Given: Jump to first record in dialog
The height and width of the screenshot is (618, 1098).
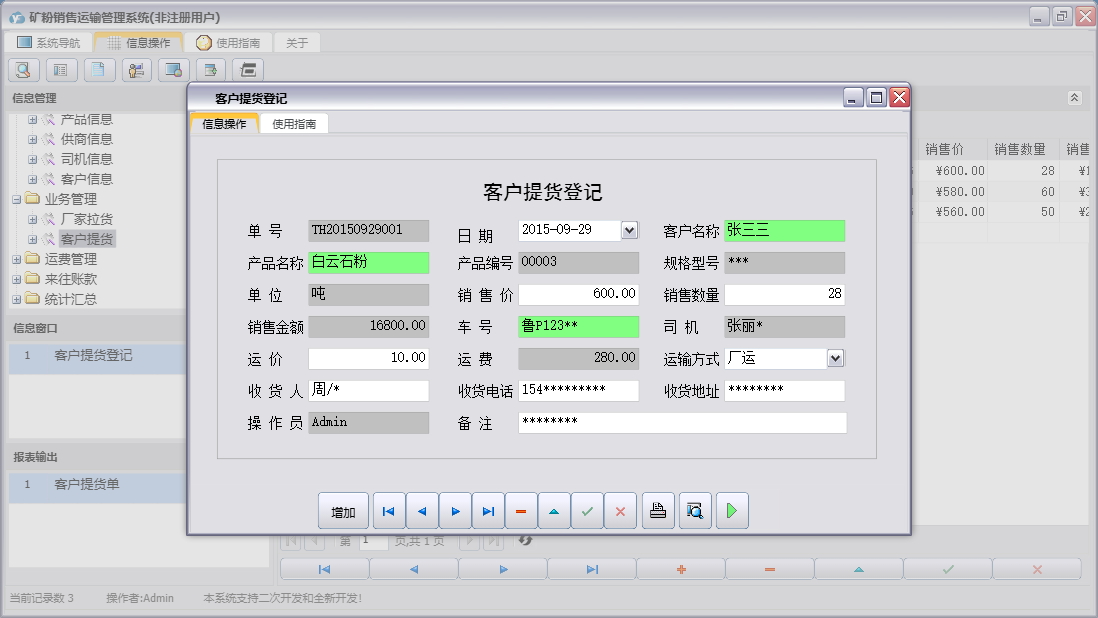Looking at the screenshot, I should [388, 511].
